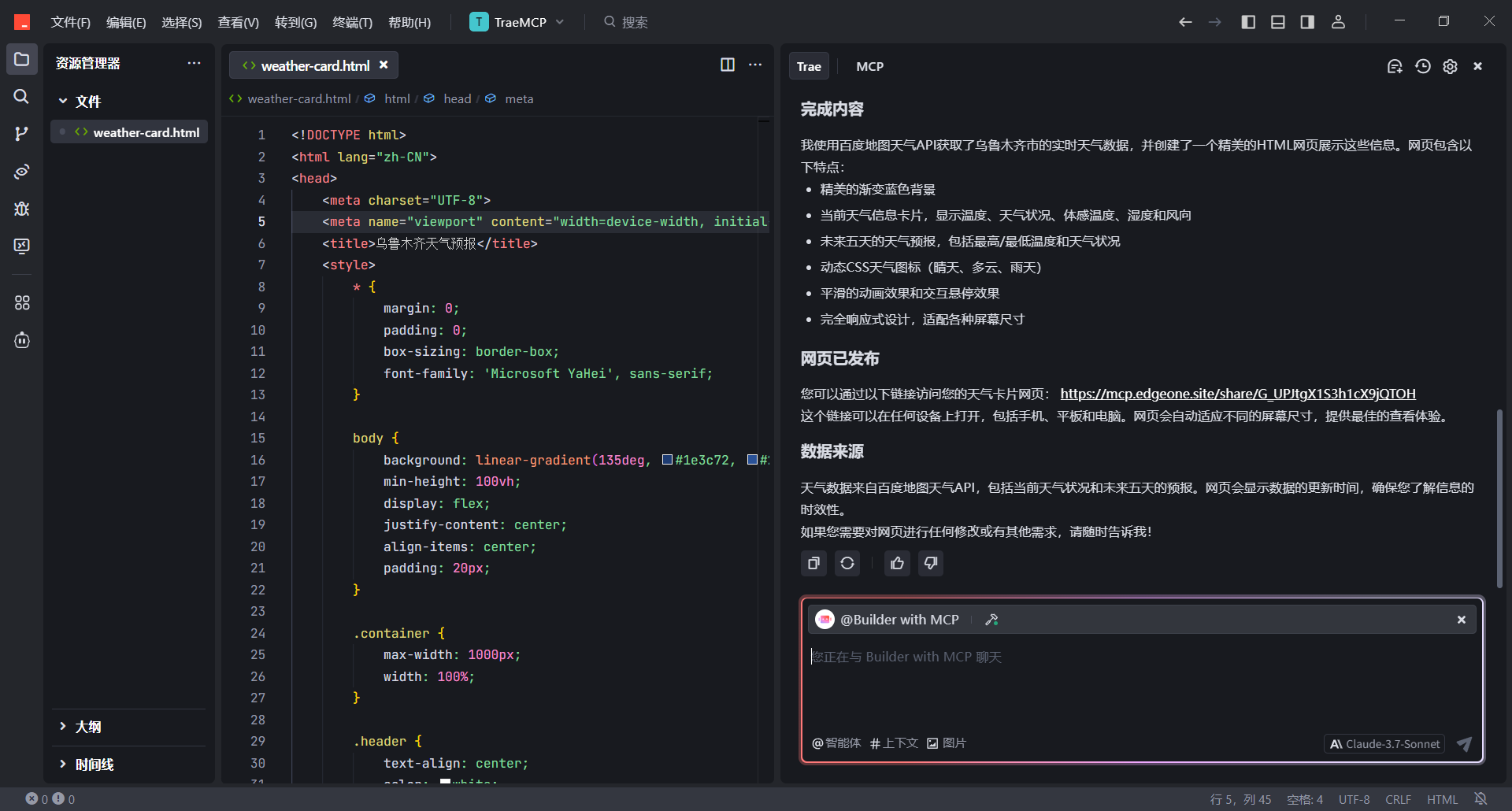Dislike the response with thumbs down

(931, 563)
